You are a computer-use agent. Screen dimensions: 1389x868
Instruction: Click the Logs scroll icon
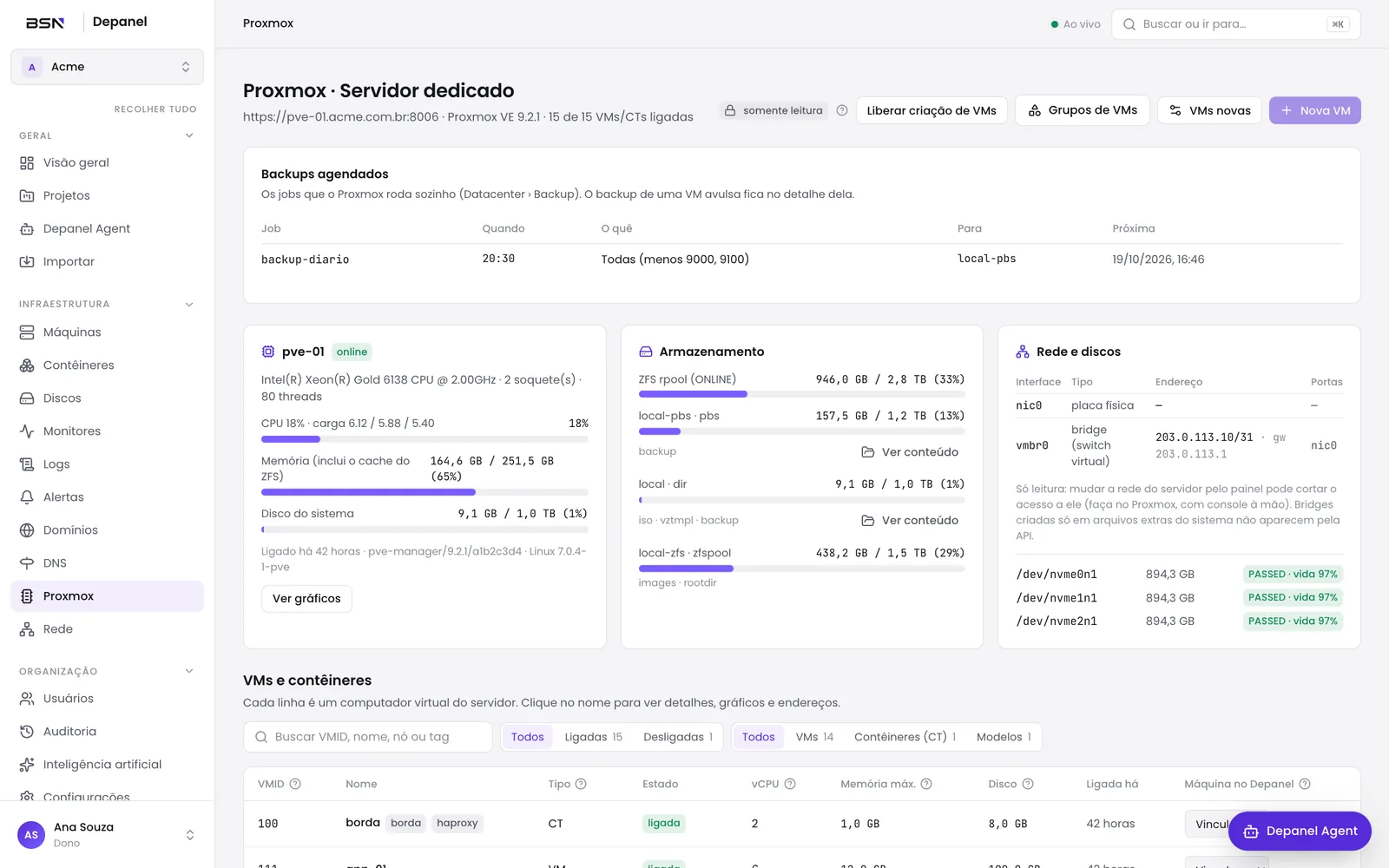27,464
